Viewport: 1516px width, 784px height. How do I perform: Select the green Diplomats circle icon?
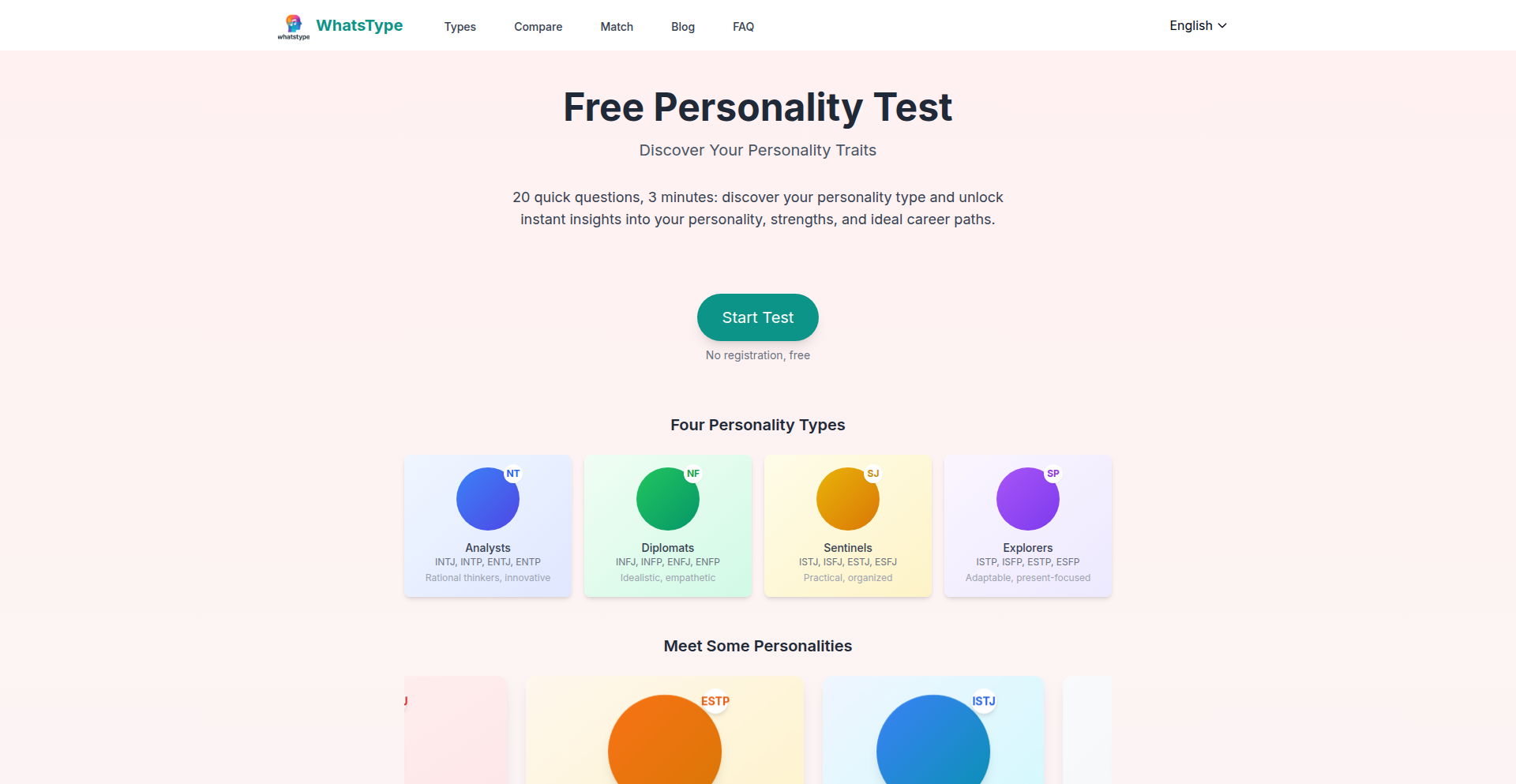point(667,499)
